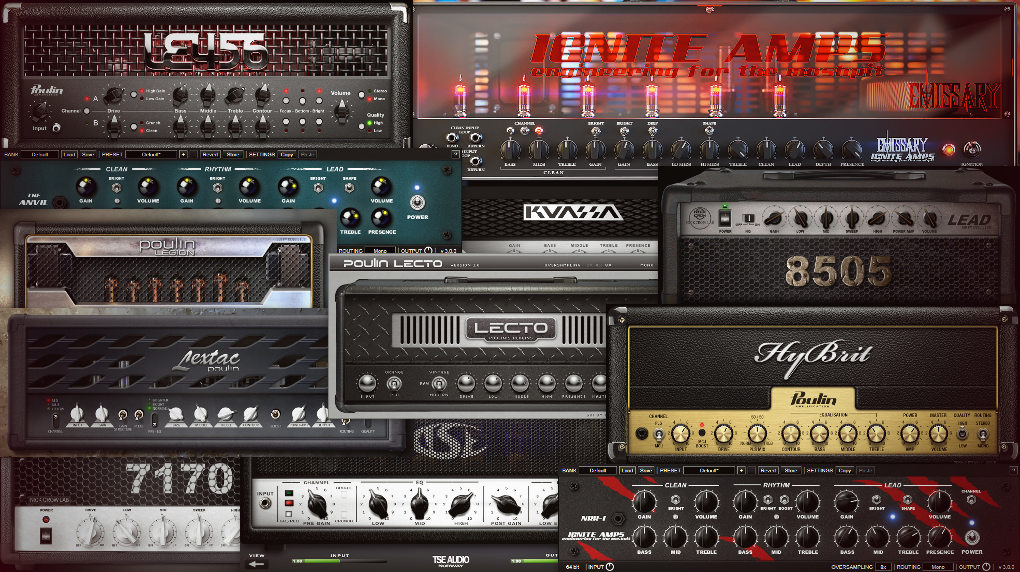Click the NRR-1 input jack
The width and height of the screenshot is (1020, 572).
617,519
